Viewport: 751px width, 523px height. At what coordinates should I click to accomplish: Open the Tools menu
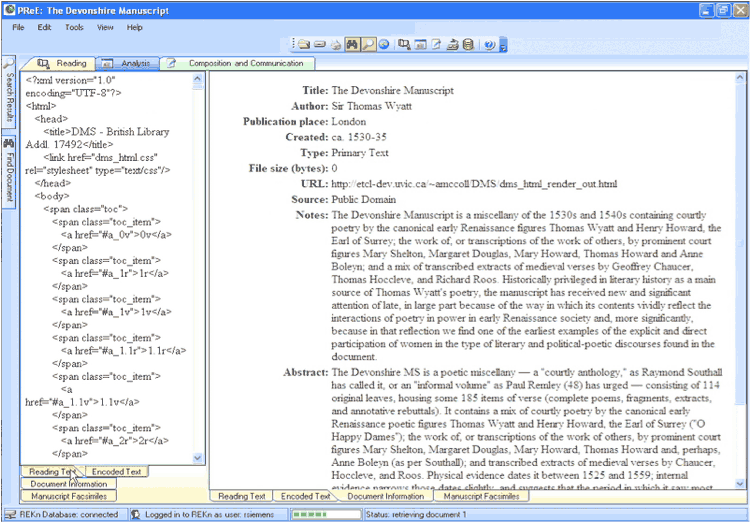pos(74,27)
